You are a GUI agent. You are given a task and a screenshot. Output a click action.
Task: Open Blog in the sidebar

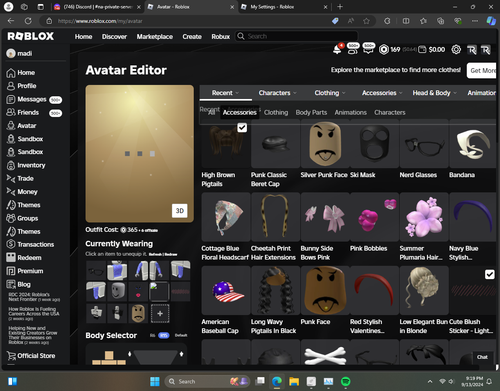[x=18, y=284]
